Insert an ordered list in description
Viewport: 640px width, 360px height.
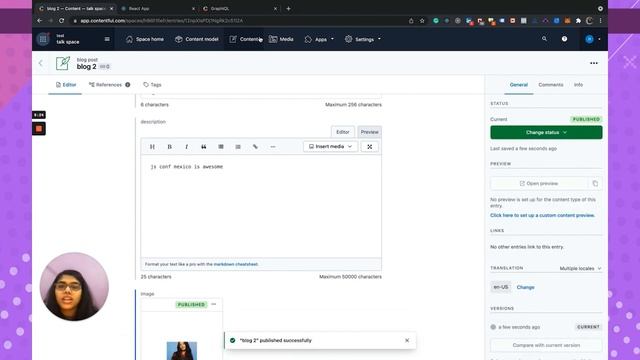coord(238,147)
